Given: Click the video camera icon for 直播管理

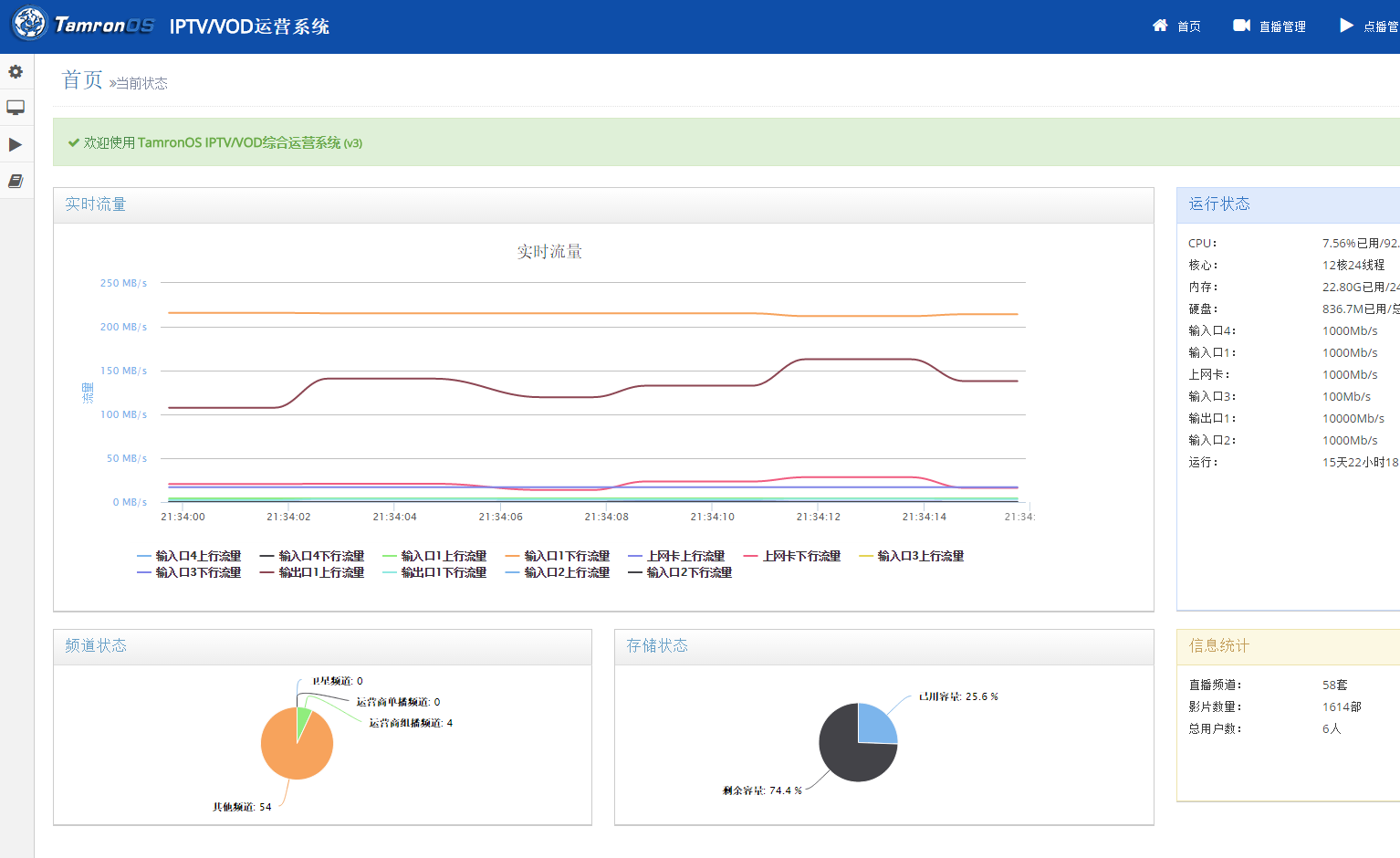Looking at the screenshot, I should 1241,26.
